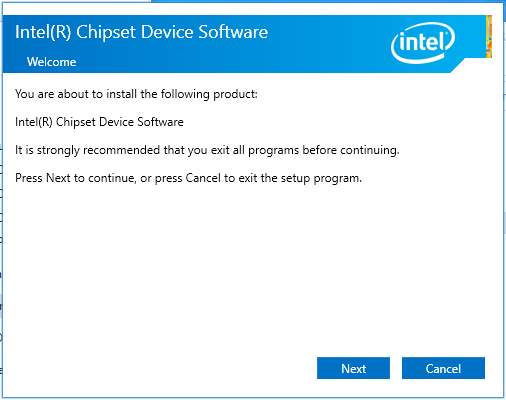Click the Welcome step label in the banner
Screen dimensions: 506x400
pos(51,62)
